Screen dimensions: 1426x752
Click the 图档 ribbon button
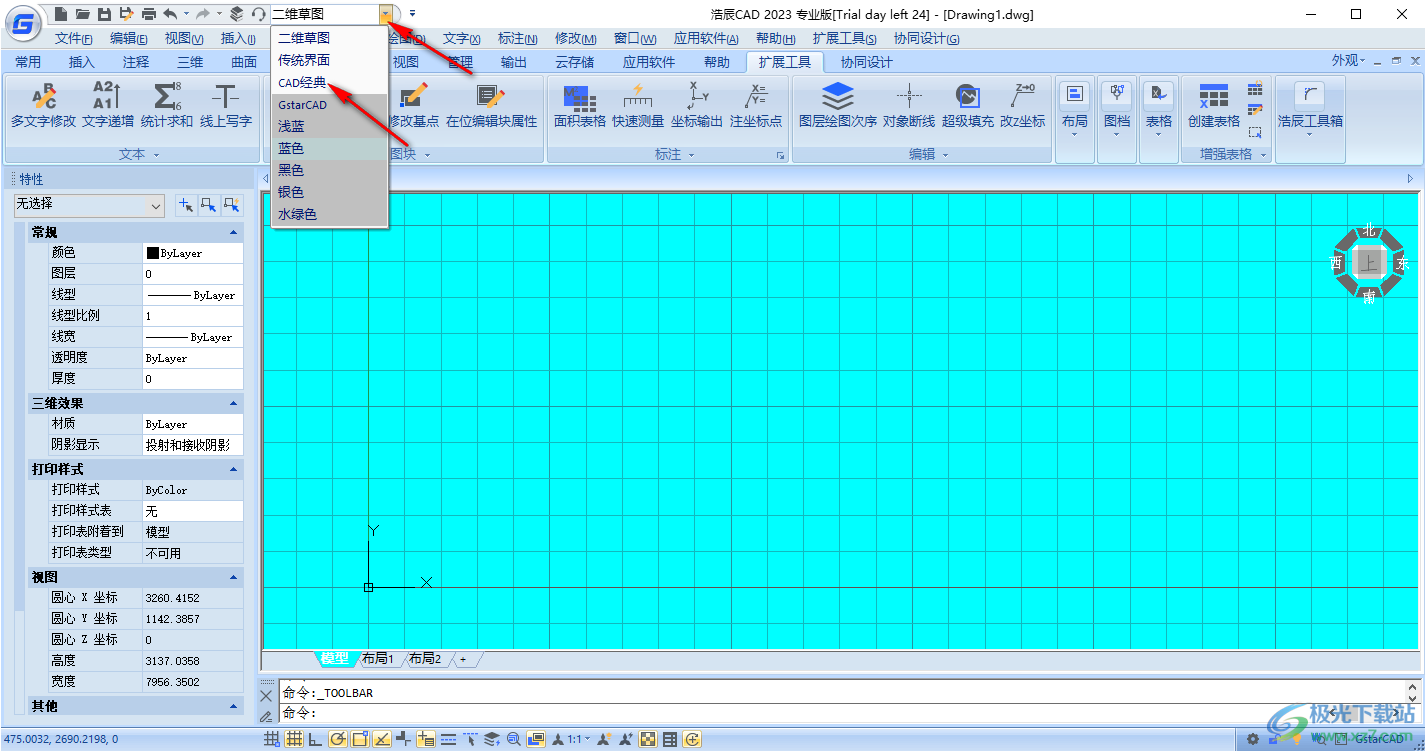point(1116,120)
